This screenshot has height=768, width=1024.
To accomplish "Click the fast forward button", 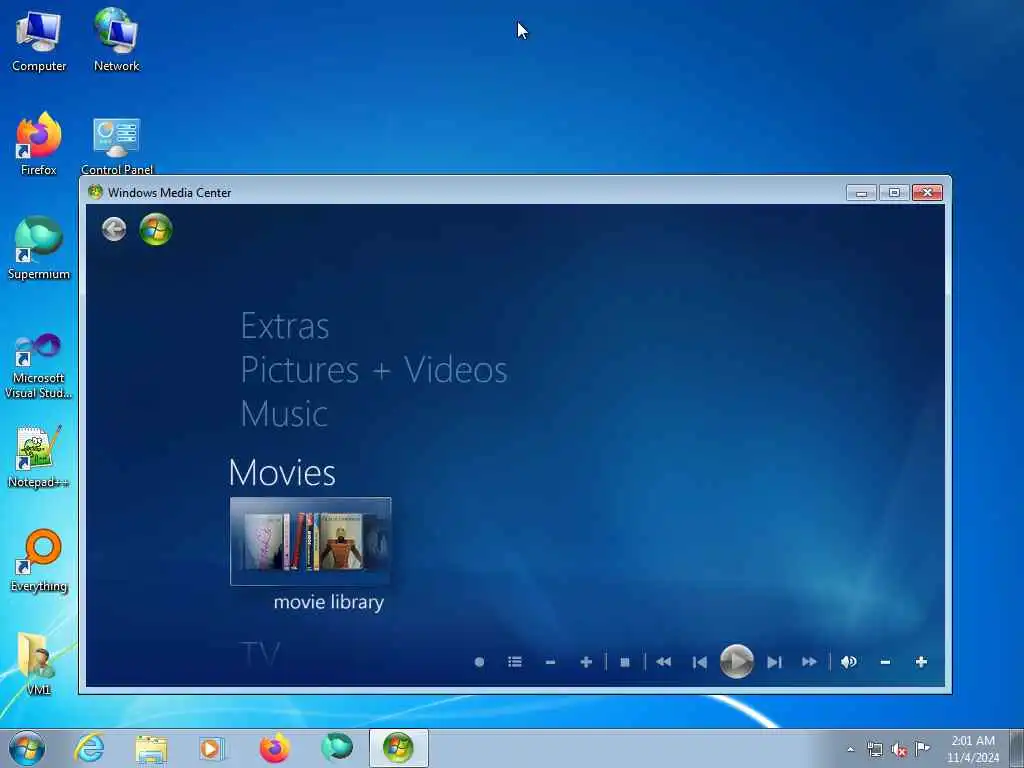I will click(809, 662).
